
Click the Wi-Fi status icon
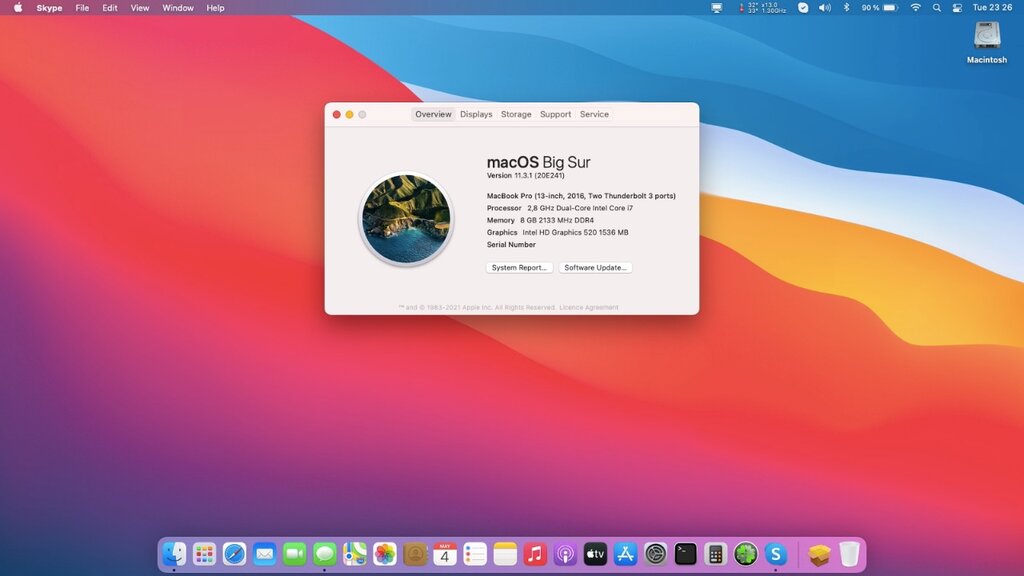click(915, 7)
